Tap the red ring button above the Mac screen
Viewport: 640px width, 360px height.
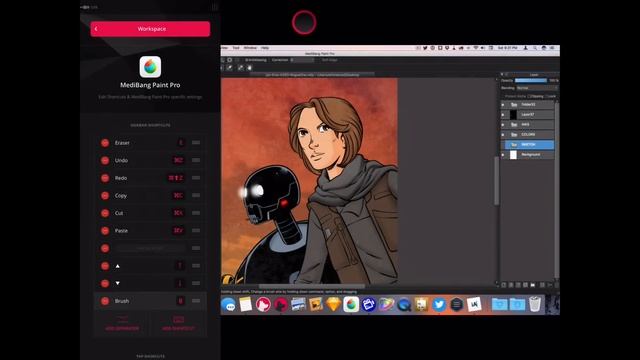pyautogui.click(x=304, y=22)
